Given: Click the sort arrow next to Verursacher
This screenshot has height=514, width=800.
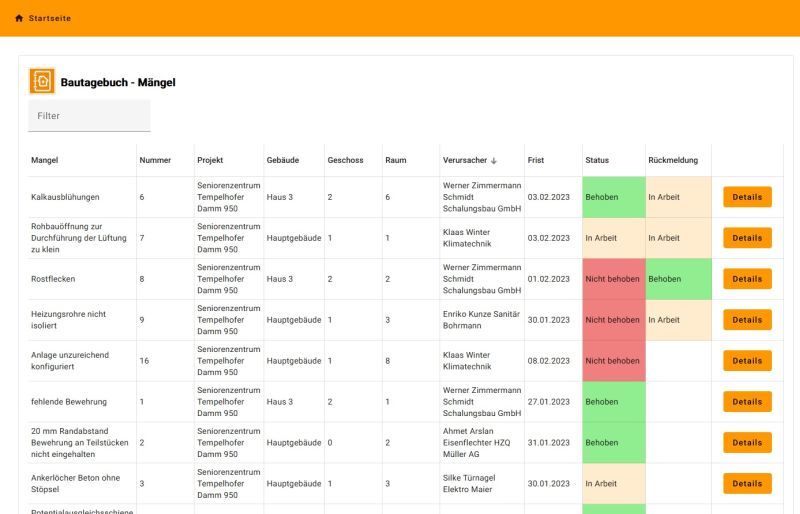Looking at the screenshot, I should click(493, 161).
